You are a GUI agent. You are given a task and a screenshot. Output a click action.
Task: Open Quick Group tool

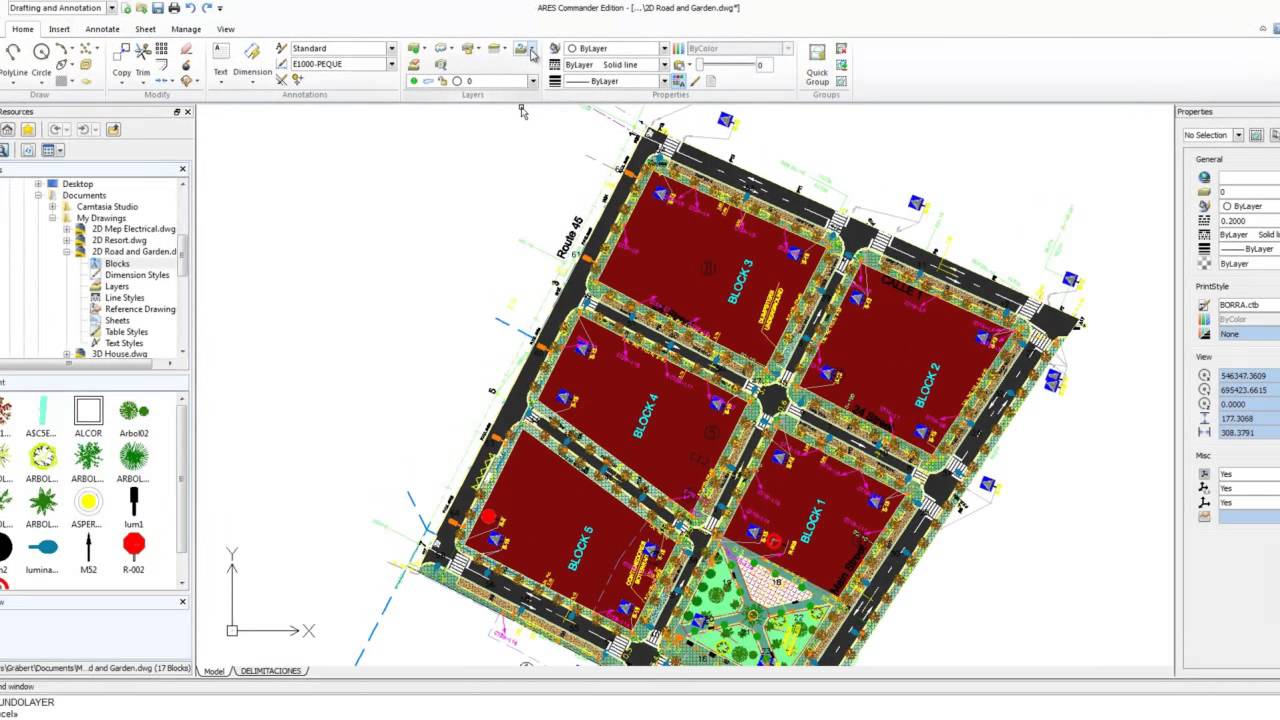pyautogui.click(x=817, y=64)
